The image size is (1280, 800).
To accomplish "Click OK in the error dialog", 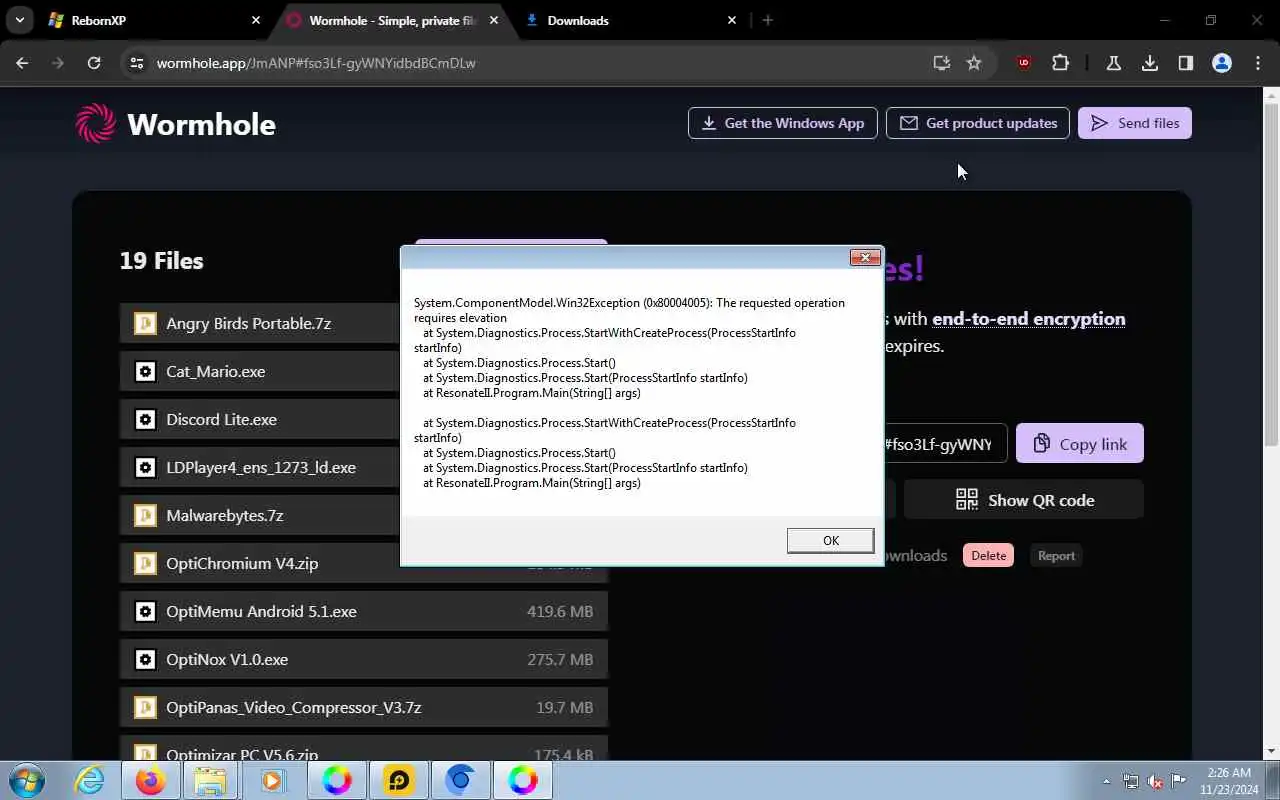I will (x=830, y=540).
